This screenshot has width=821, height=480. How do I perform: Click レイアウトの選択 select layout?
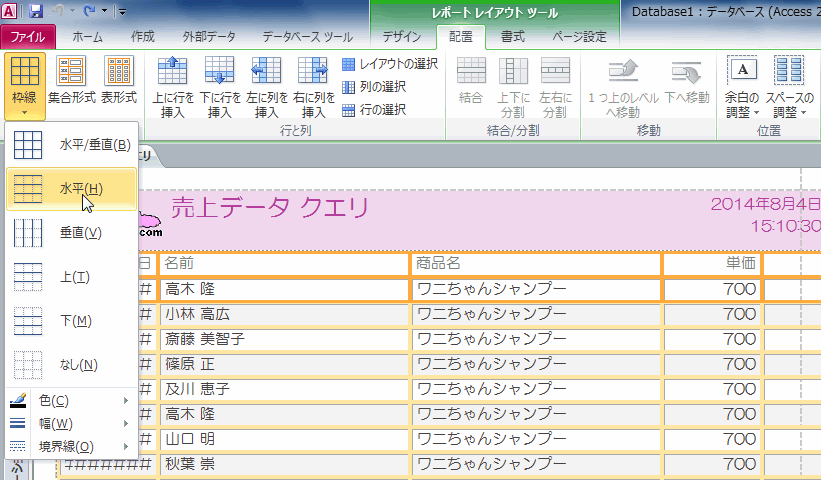click(390, 64)
